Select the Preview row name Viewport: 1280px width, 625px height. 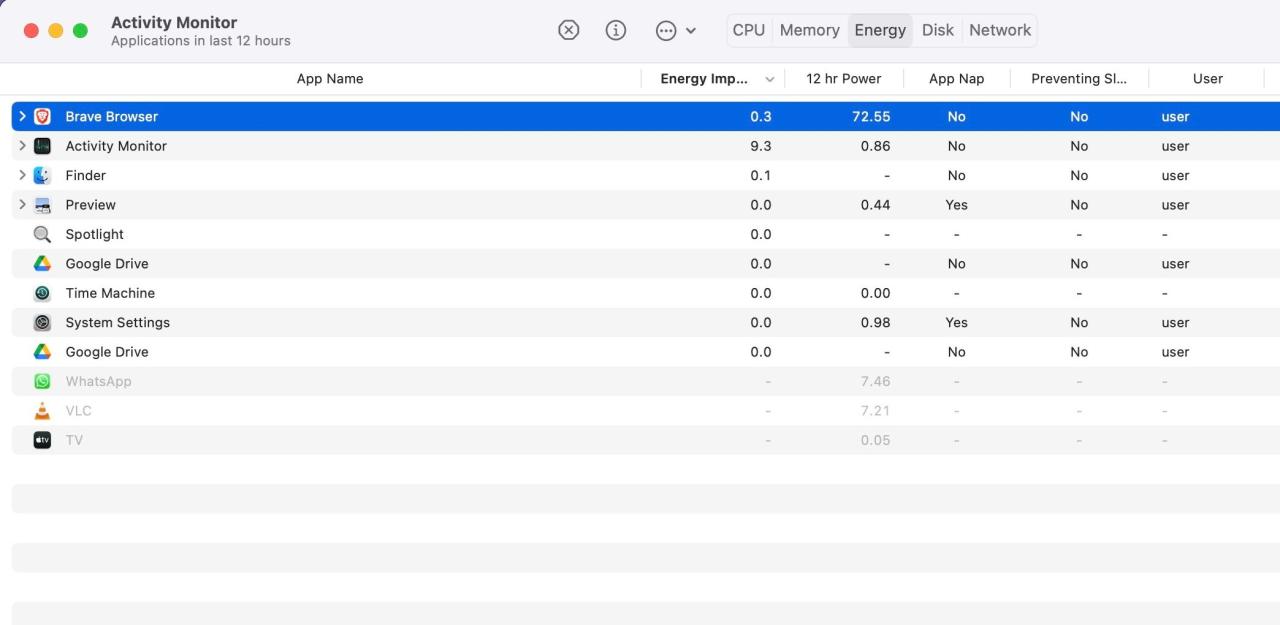tap(91, 205)
